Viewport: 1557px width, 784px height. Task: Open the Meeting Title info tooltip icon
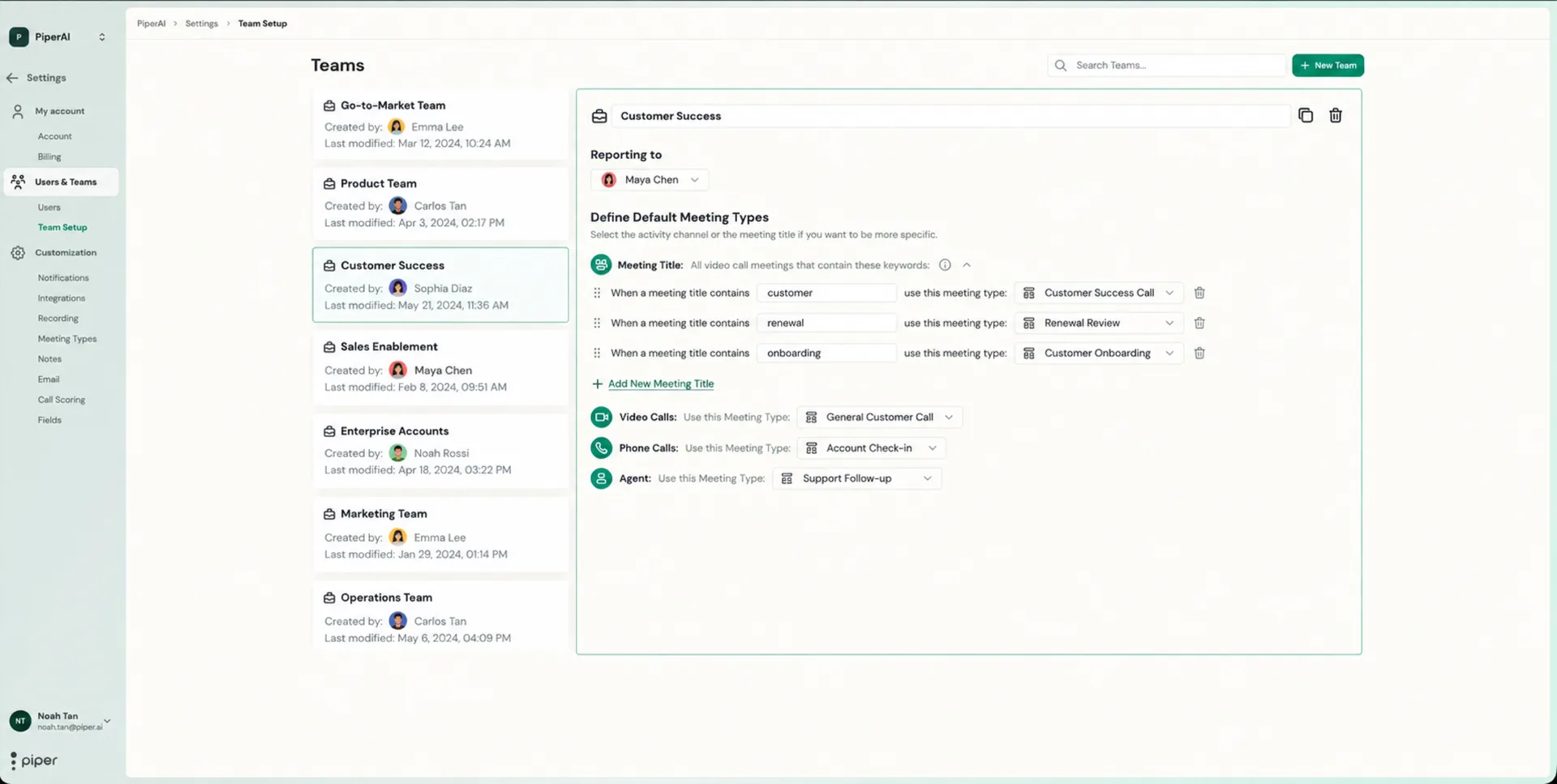(x=945, y=264)
